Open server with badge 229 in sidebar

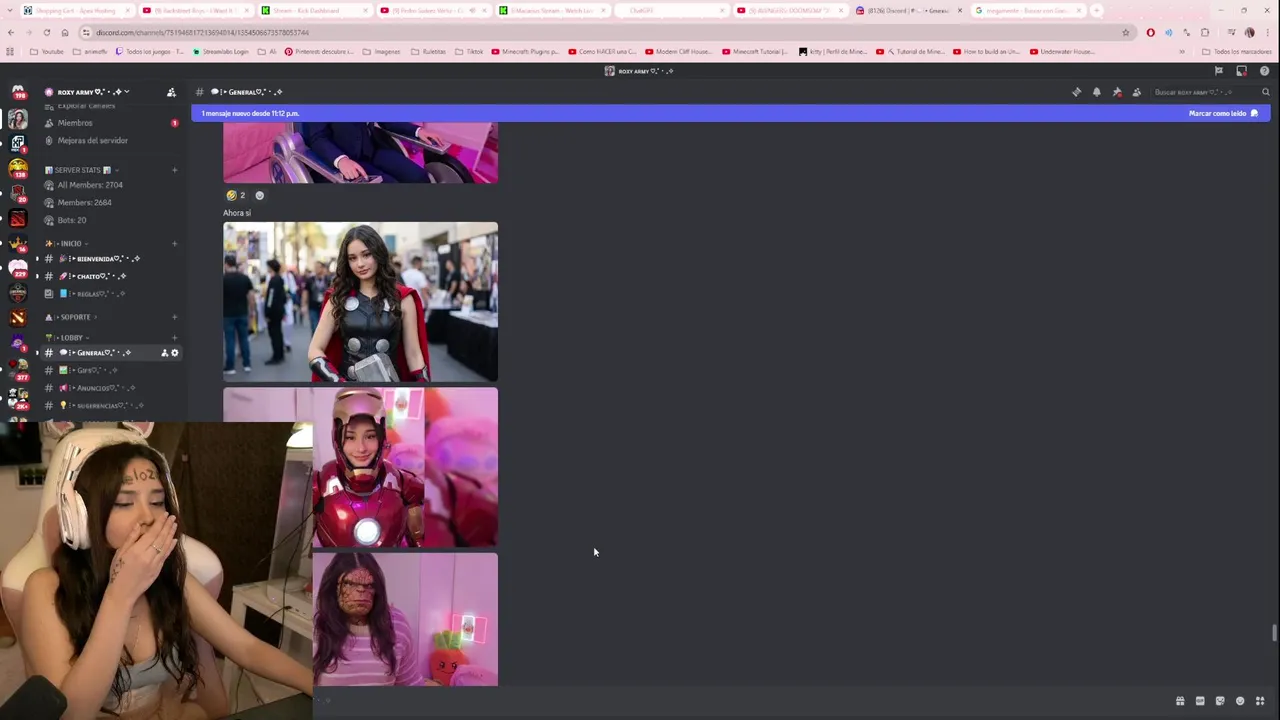[18, 268]
